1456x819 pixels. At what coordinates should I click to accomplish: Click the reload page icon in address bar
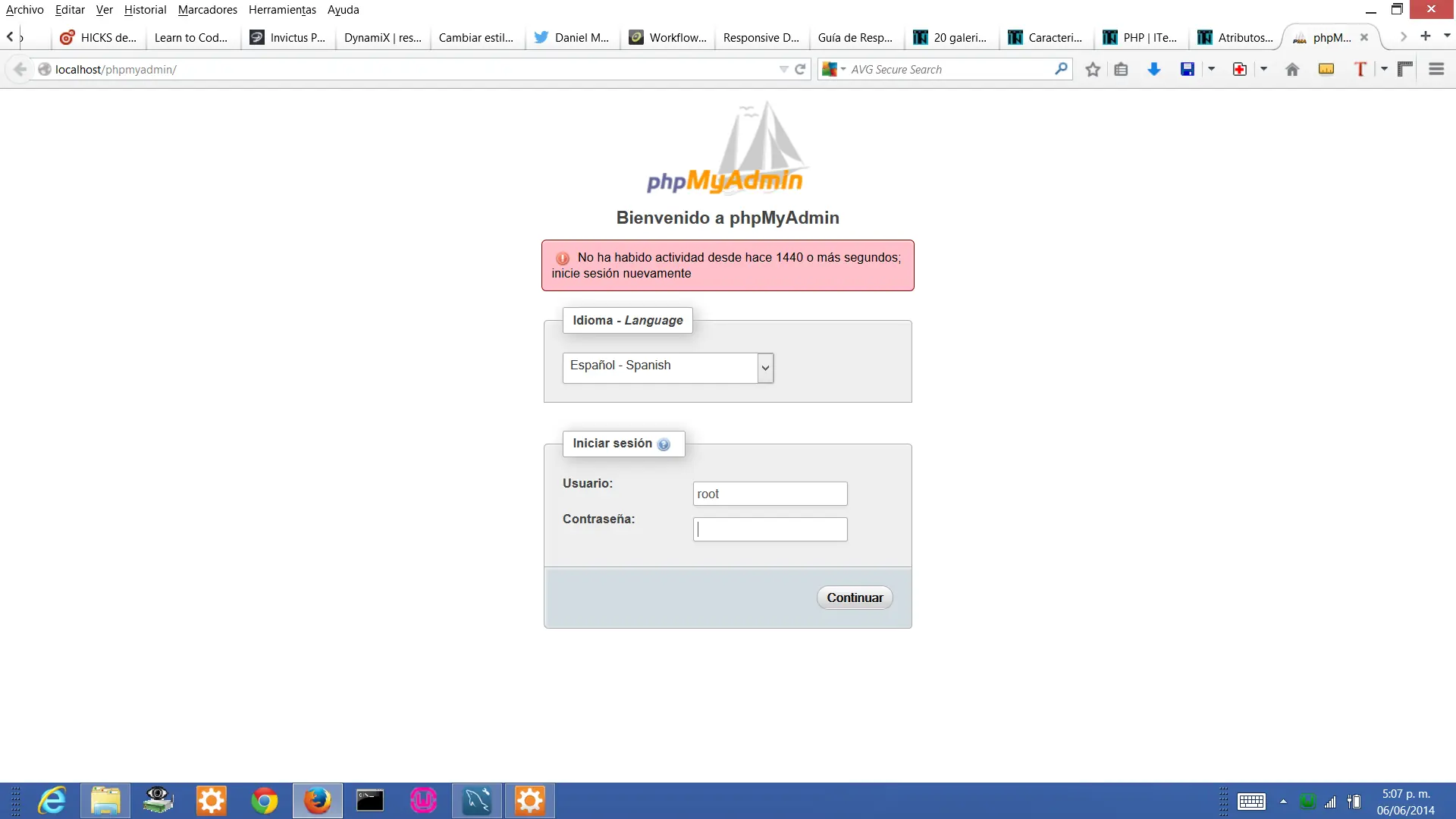tap(801, 69)
